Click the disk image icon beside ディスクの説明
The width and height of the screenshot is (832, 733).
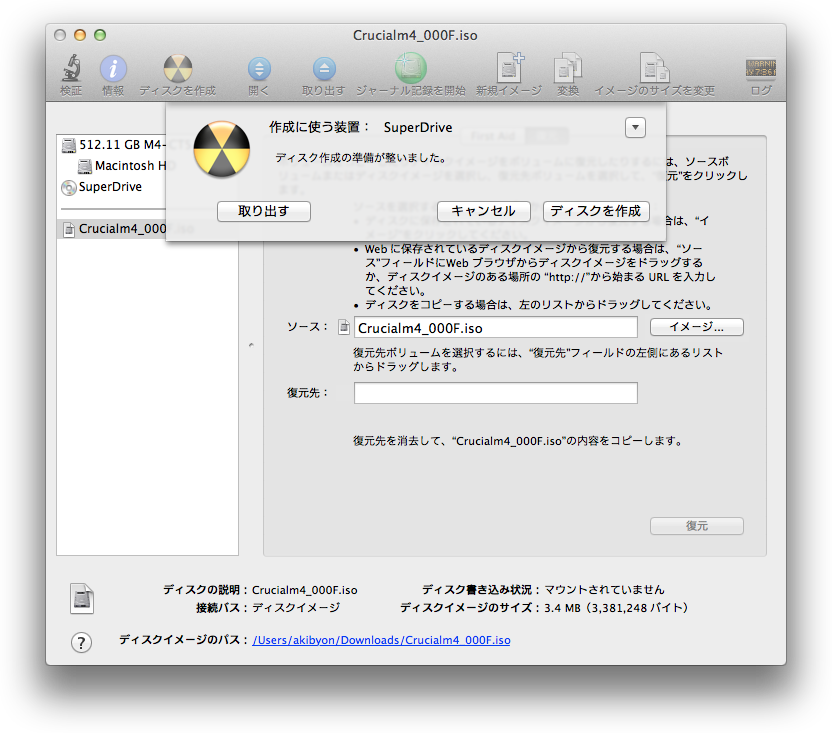click(82, 599)
